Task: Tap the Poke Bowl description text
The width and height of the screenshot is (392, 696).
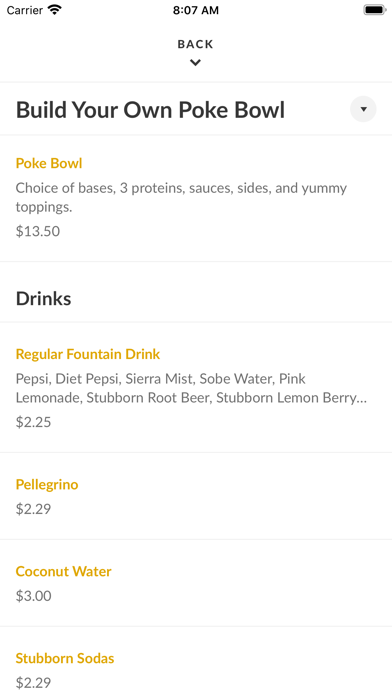Action: click(x=181, y=197)
